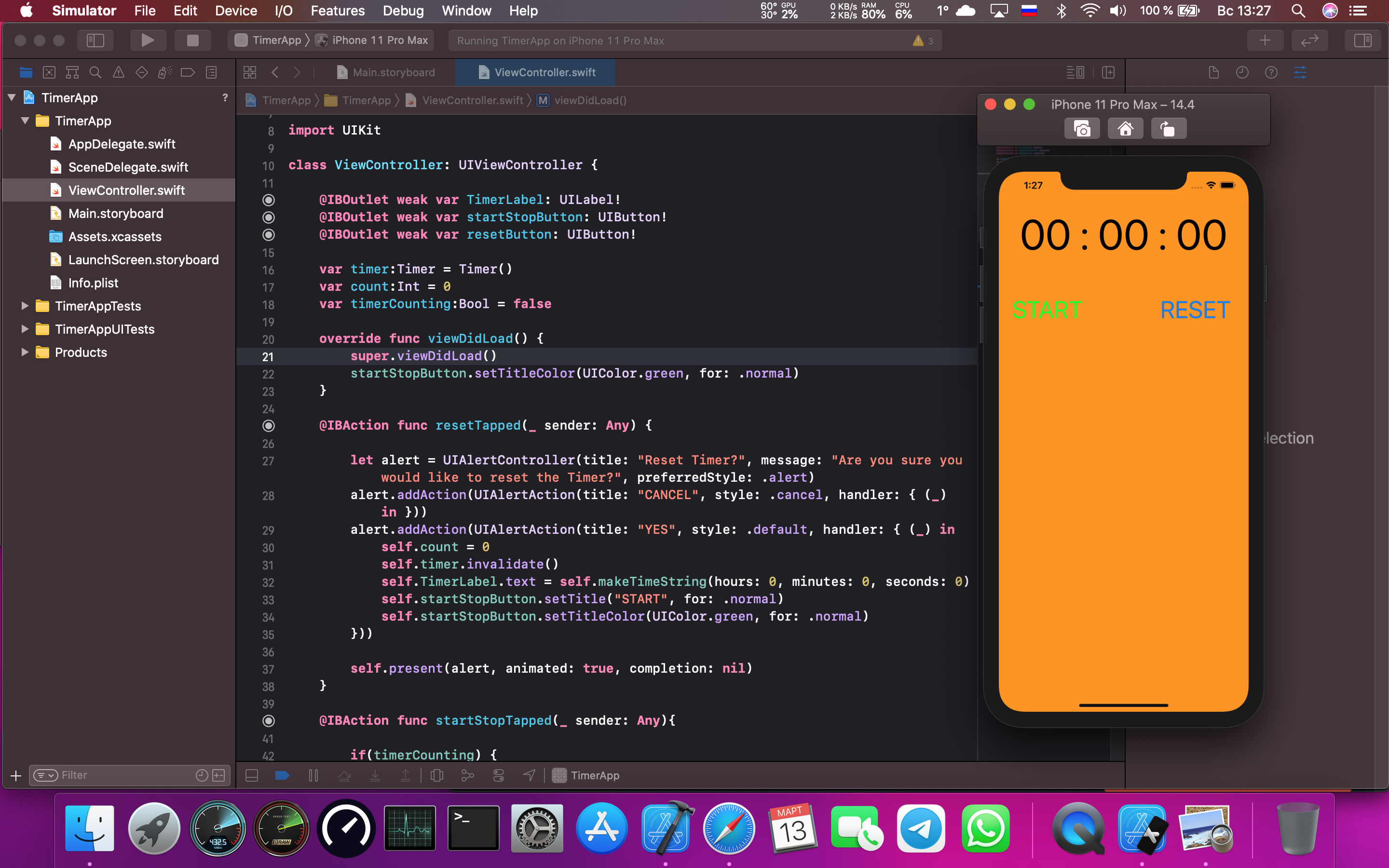Viewport: 1389px width, 868px height.
Task: Open the memory graph debugger
Action: click(468, 775)
